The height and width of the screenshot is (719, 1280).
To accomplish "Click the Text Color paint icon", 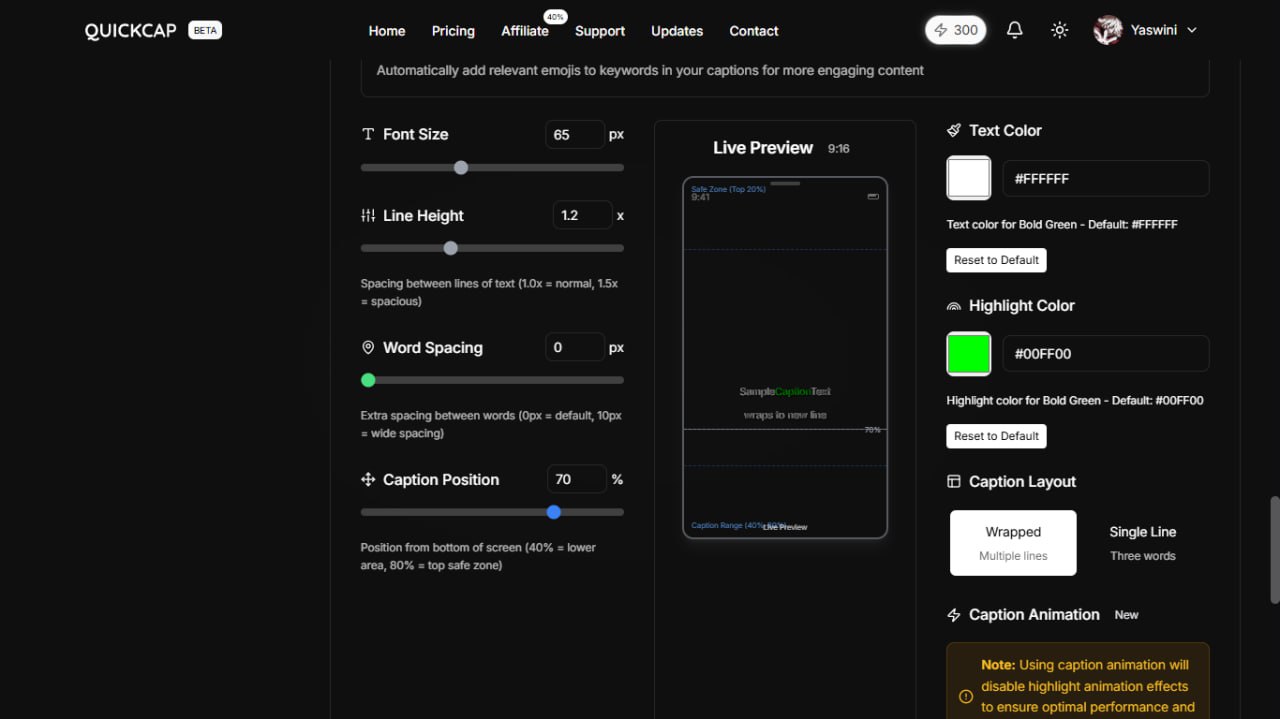I will pyautogui.click(x=954, y=131).
